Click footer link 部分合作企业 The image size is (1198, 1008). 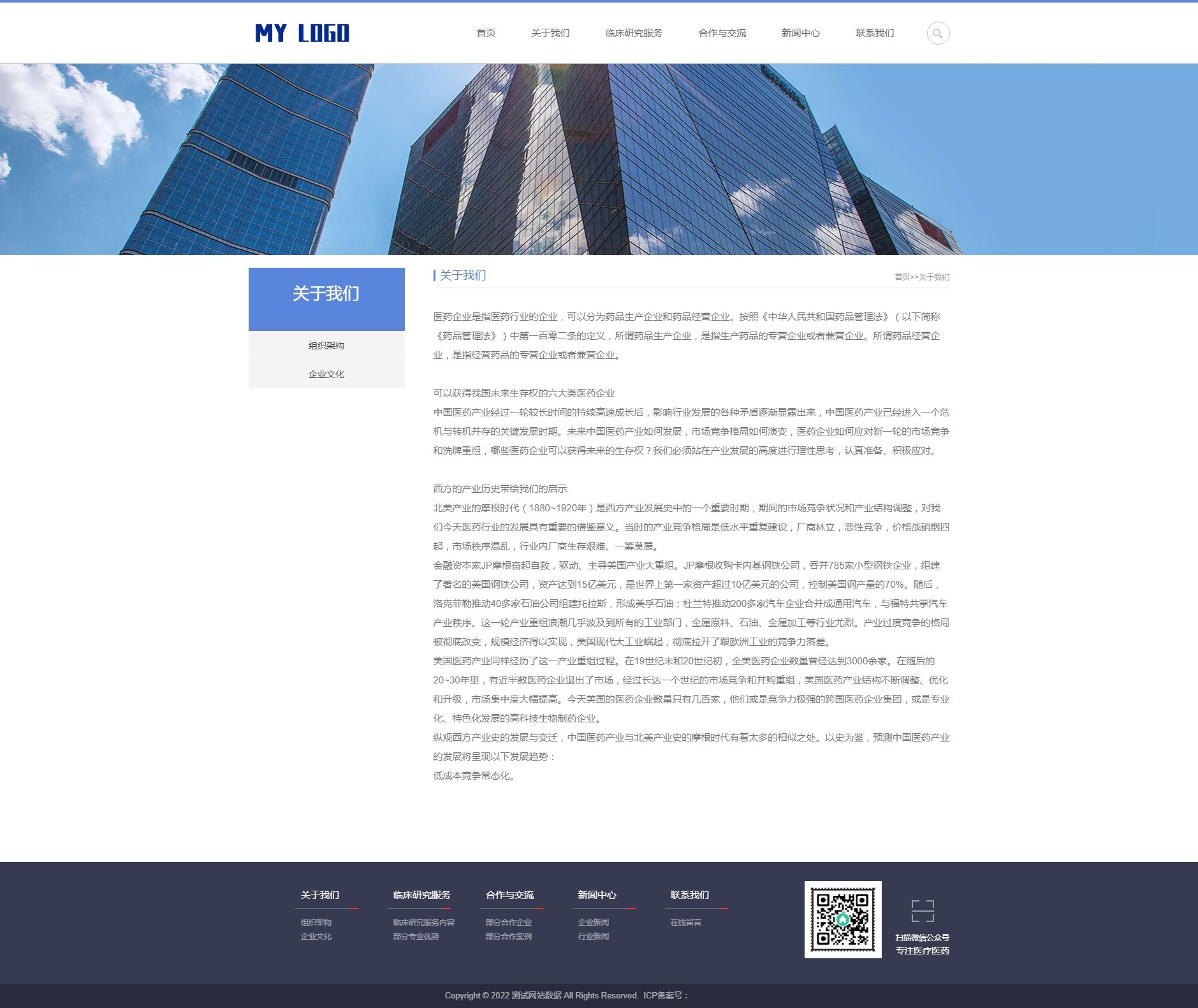(x=509, y=923)
